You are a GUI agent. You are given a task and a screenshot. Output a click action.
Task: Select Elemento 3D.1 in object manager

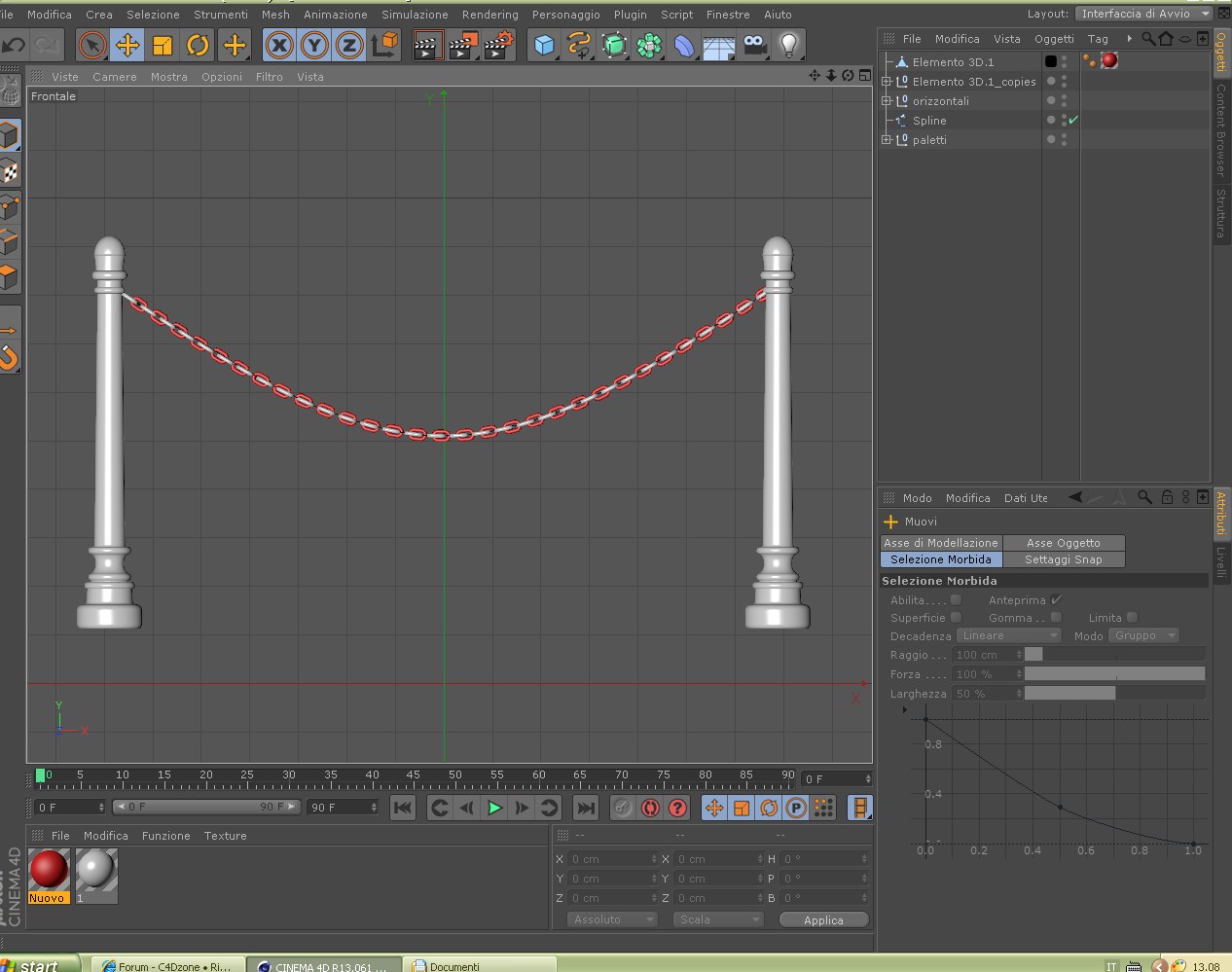(953, 62)
